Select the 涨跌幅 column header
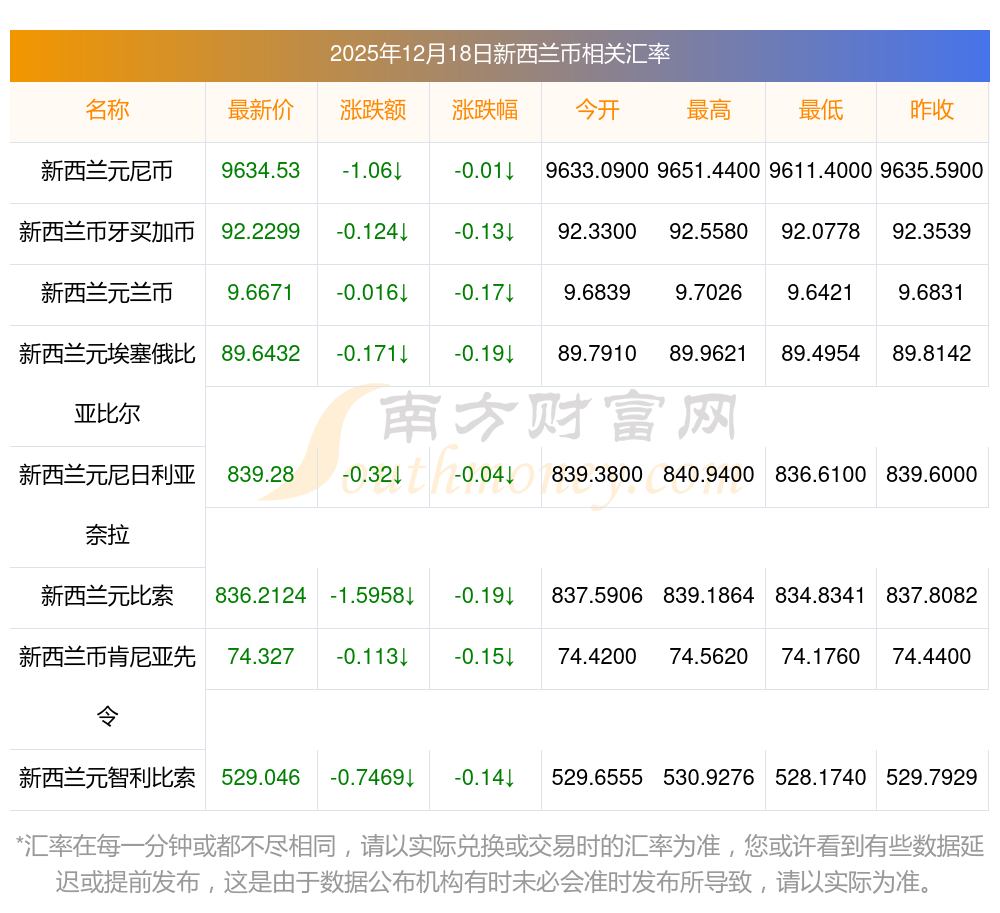 485,110
